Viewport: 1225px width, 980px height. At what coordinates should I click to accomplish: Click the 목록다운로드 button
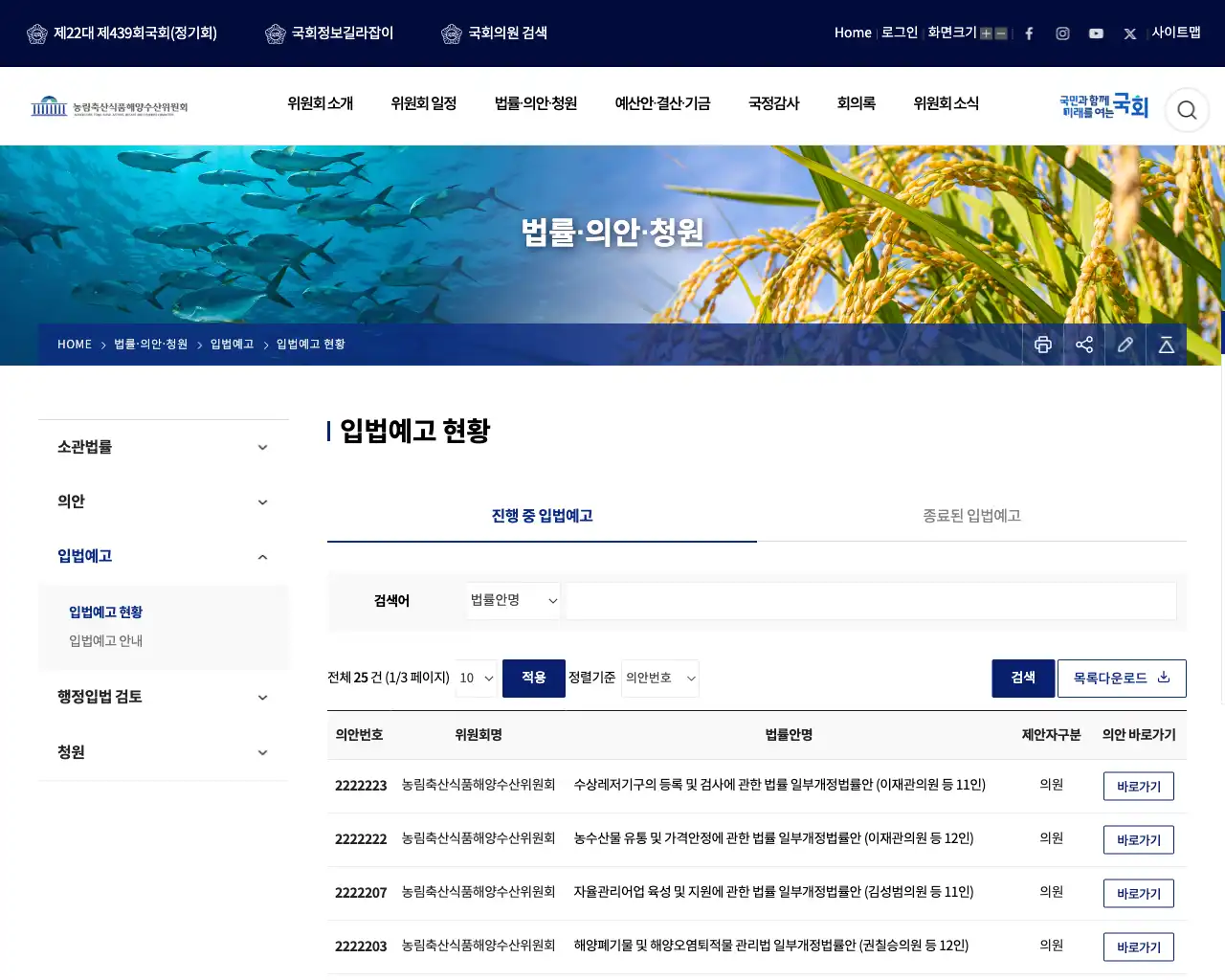click(x=1122, y=678)
